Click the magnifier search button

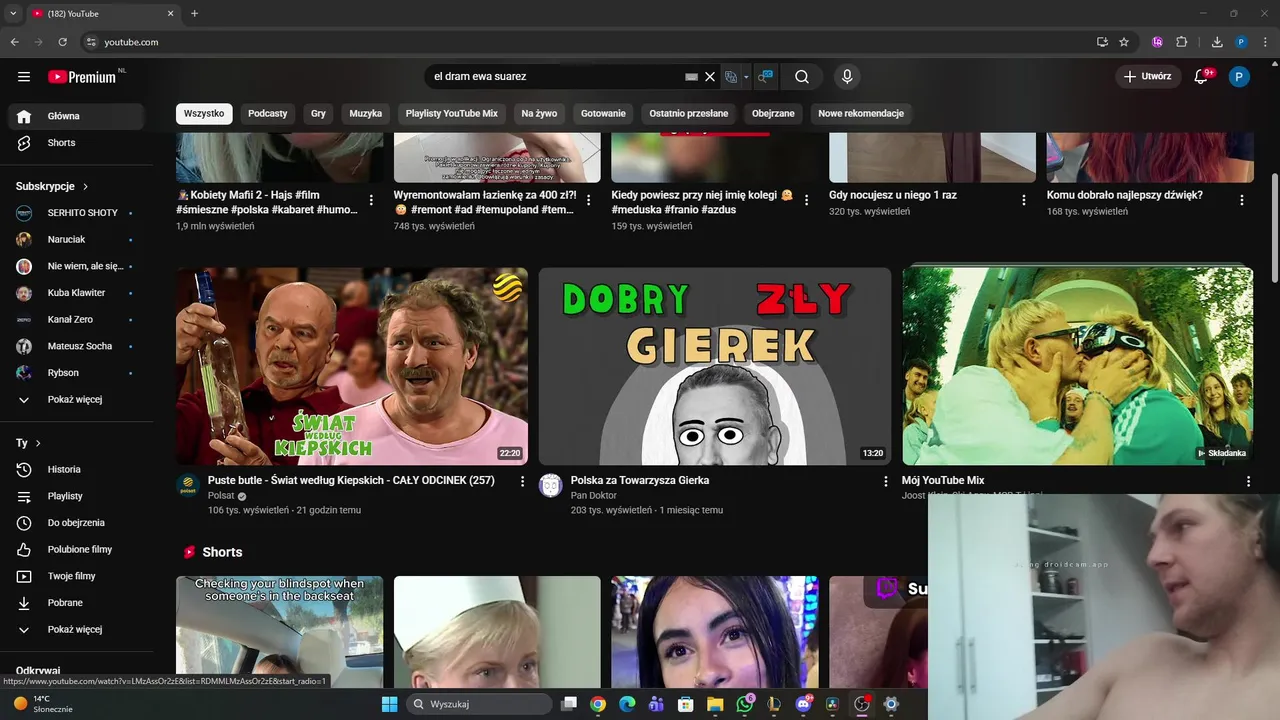point(802,76)
